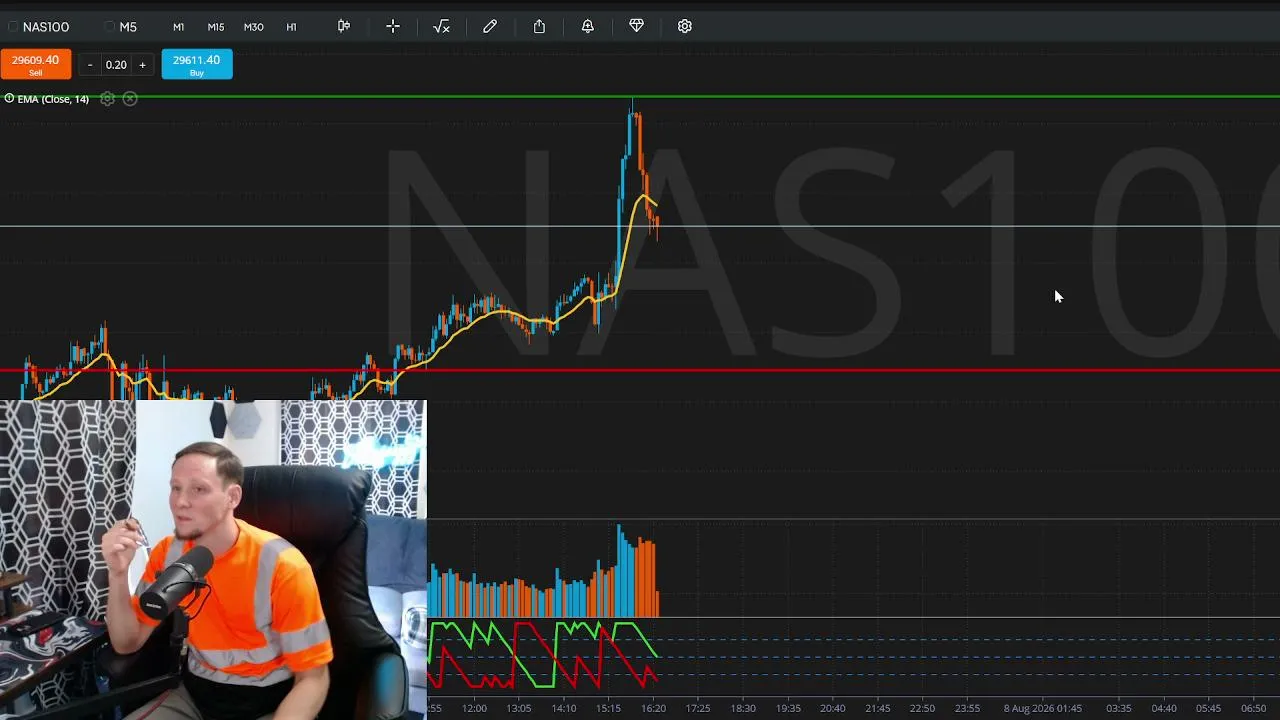Click the 20:40 label on time axis

coord(832,708)
